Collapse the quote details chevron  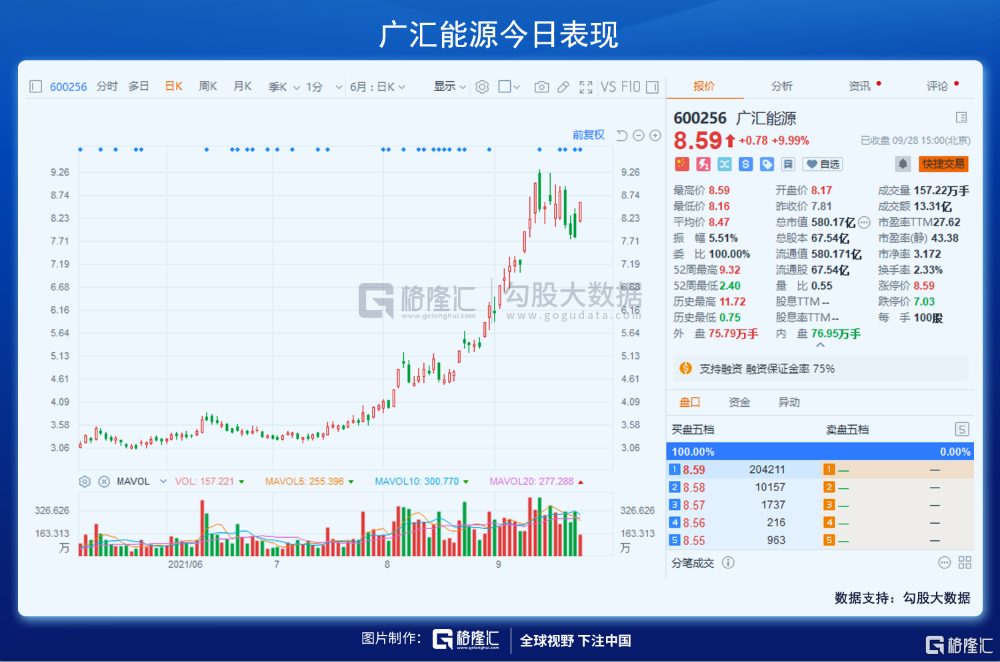820,345
